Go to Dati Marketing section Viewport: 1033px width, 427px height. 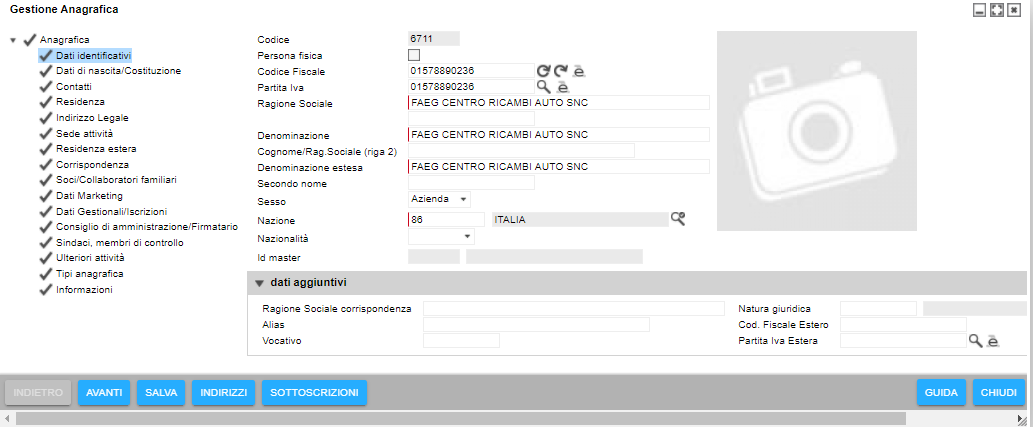pyautogui.click(x=89, y=196)
